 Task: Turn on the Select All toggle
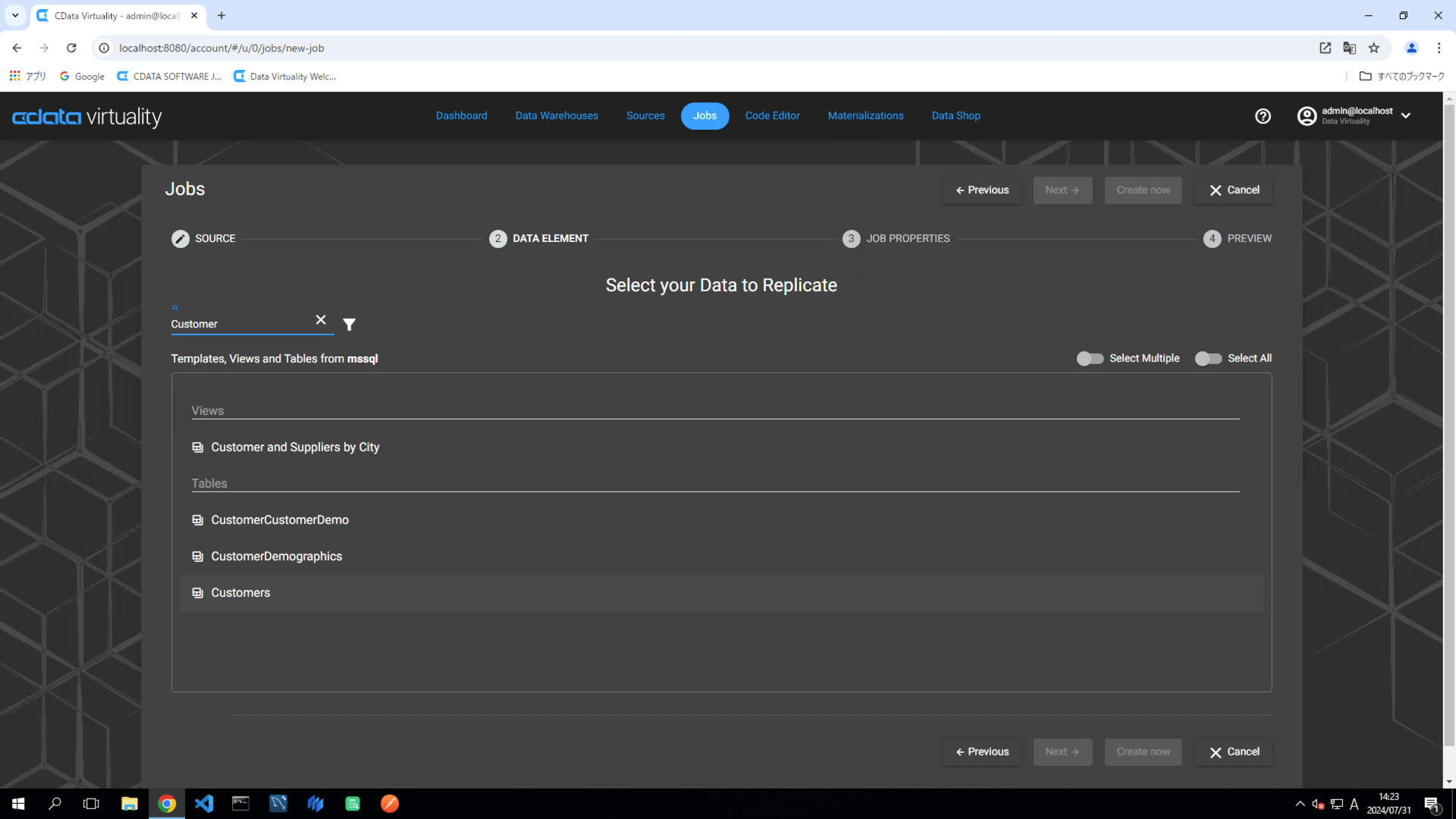pyautogui.click(x=1208, y=359)
